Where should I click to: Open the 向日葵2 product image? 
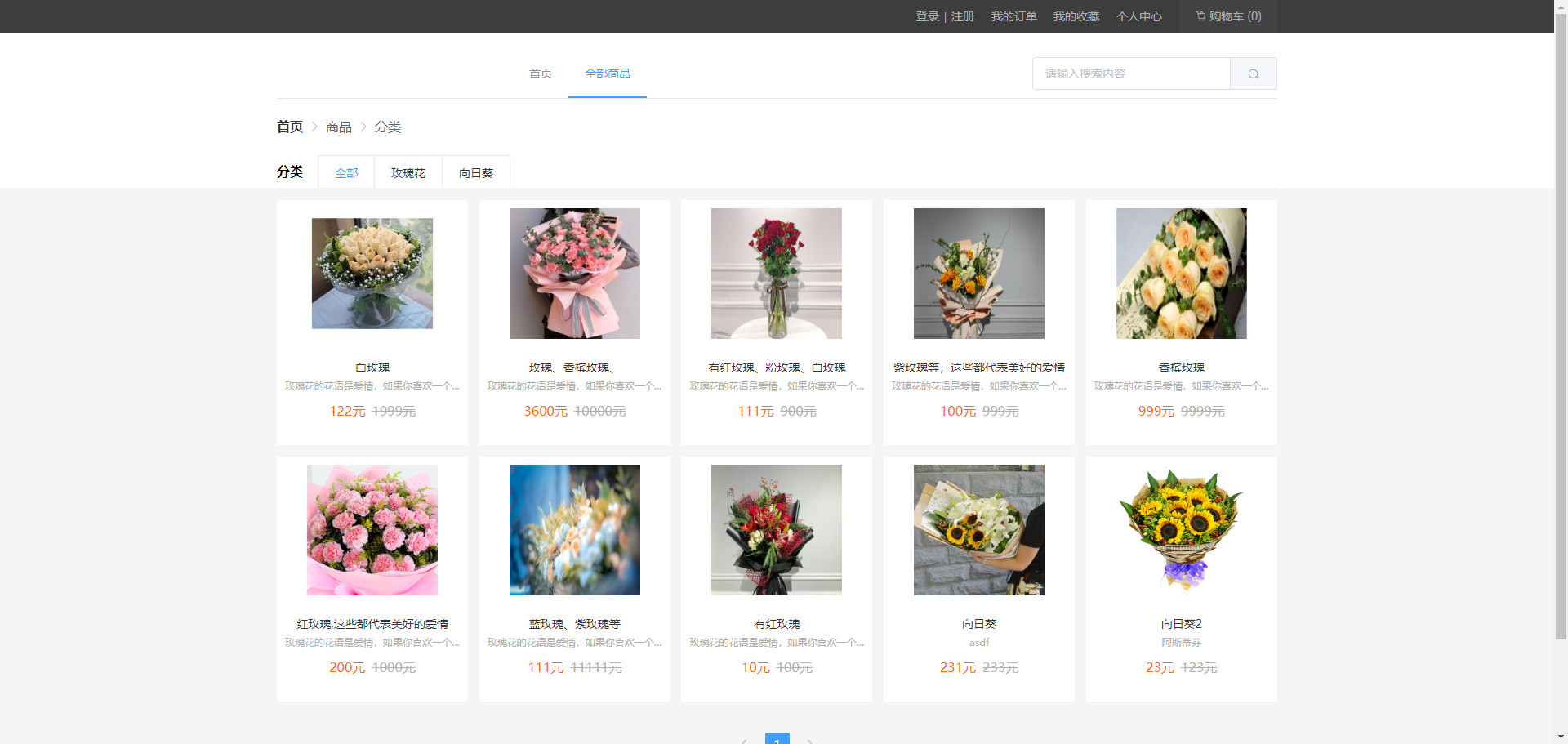tap(1182, 530)
